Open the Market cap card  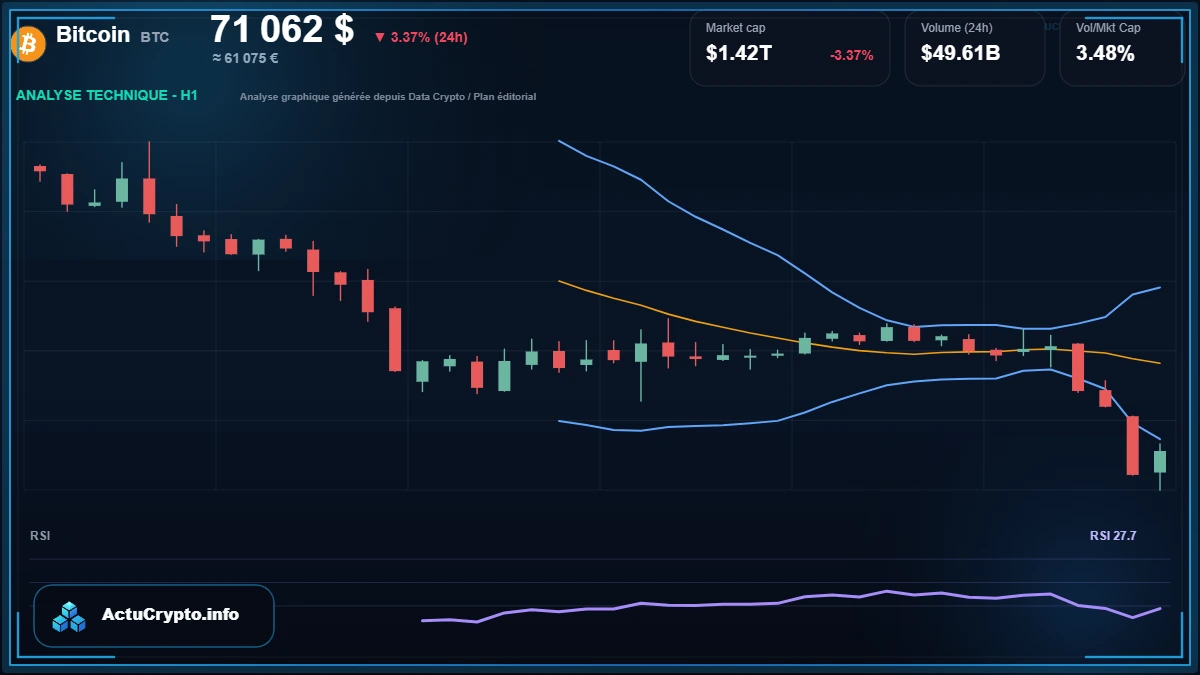pyautogui.click(x=789, y=48)
